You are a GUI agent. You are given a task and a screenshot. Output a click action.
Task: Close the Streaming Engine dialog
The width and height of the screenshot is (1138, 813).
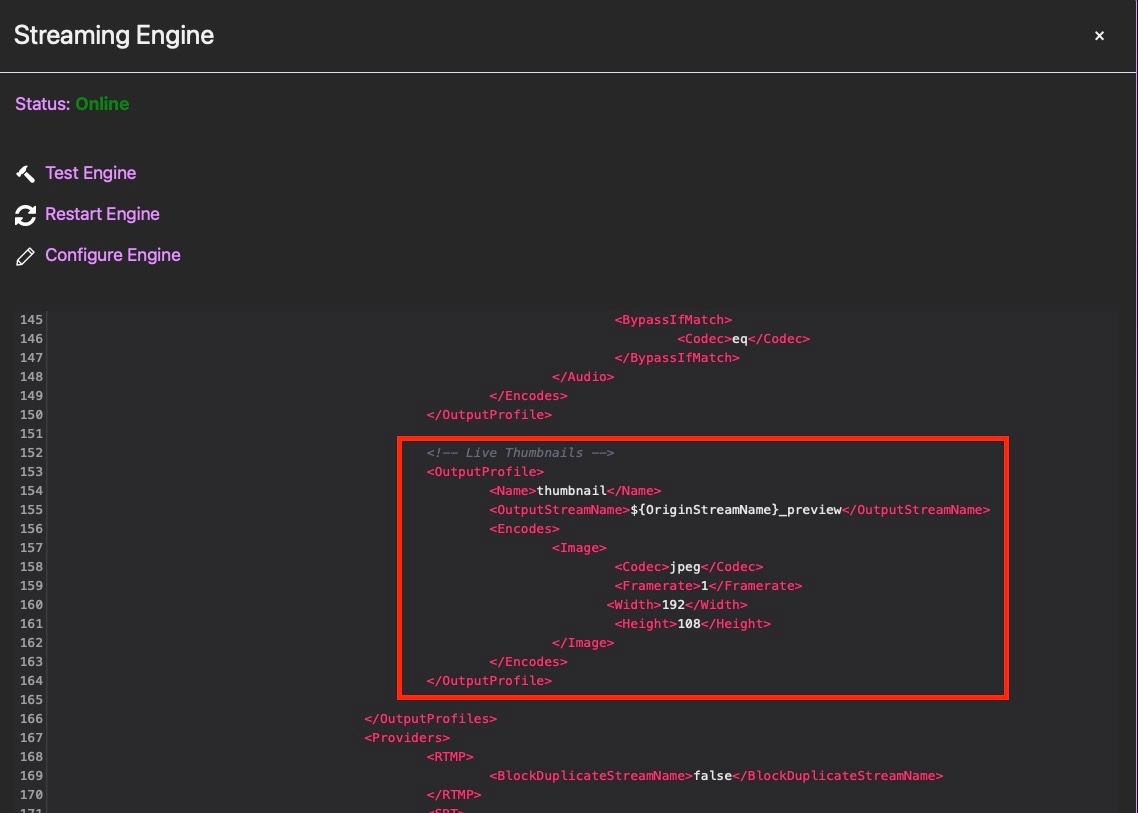pos(1099,36)
